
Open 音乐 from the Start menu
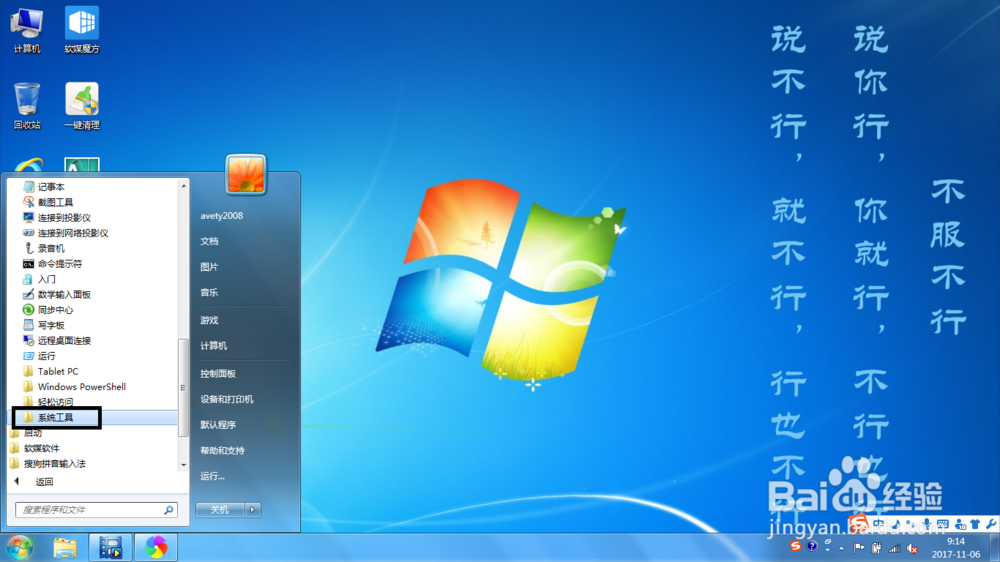[209, 292]
